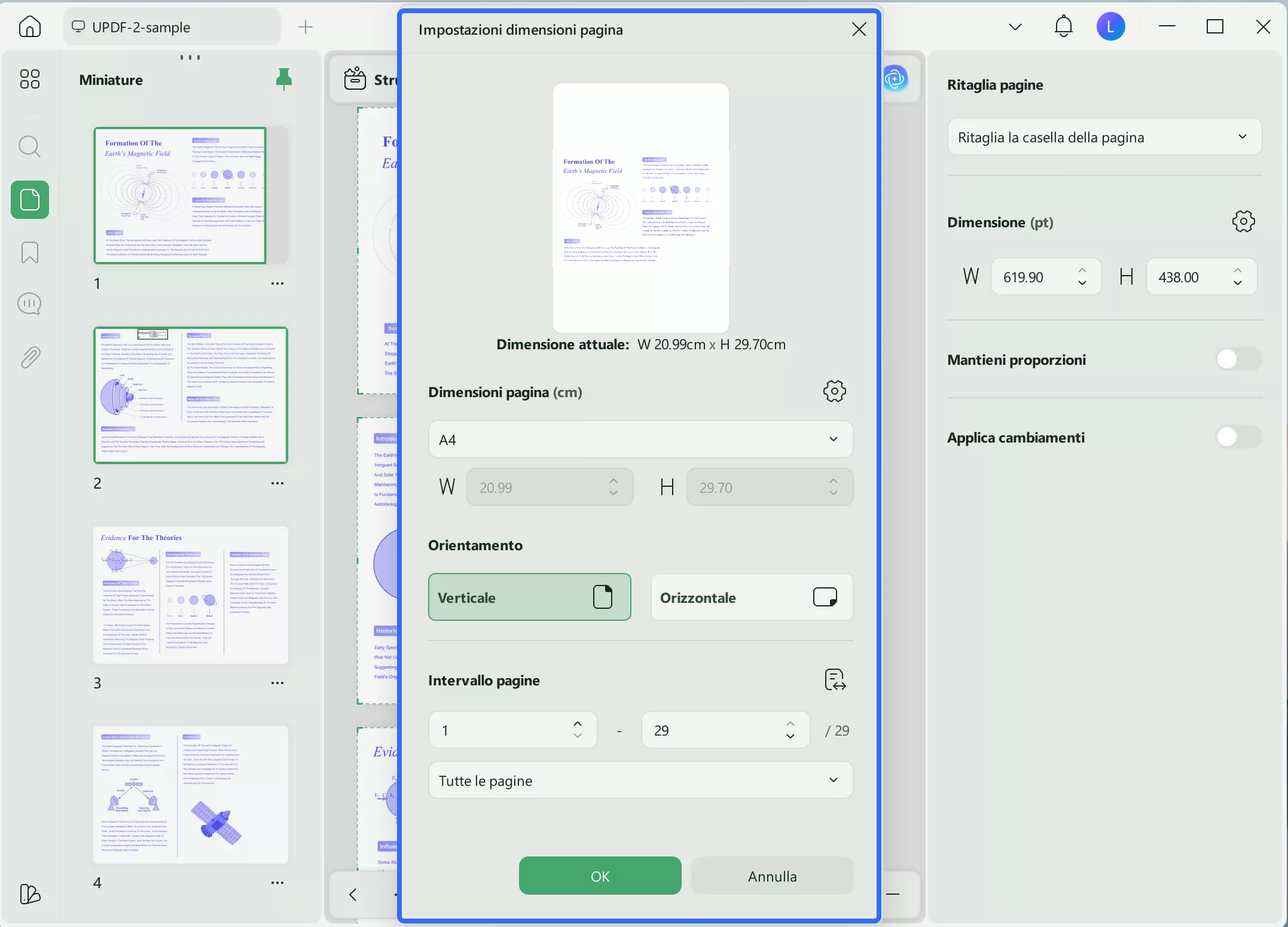This screenshot has height=927, width=1288.
Task: Open the options menu for page 2 thumbnail
Action: click(x=277, y=483)
